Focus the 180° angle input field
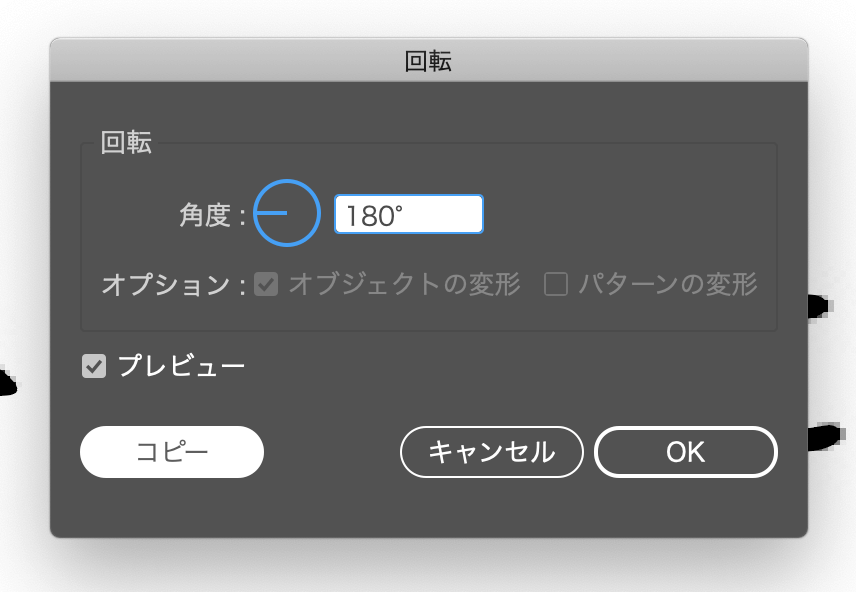The width and height of the screenshot is (856, 592). [409, 214]
